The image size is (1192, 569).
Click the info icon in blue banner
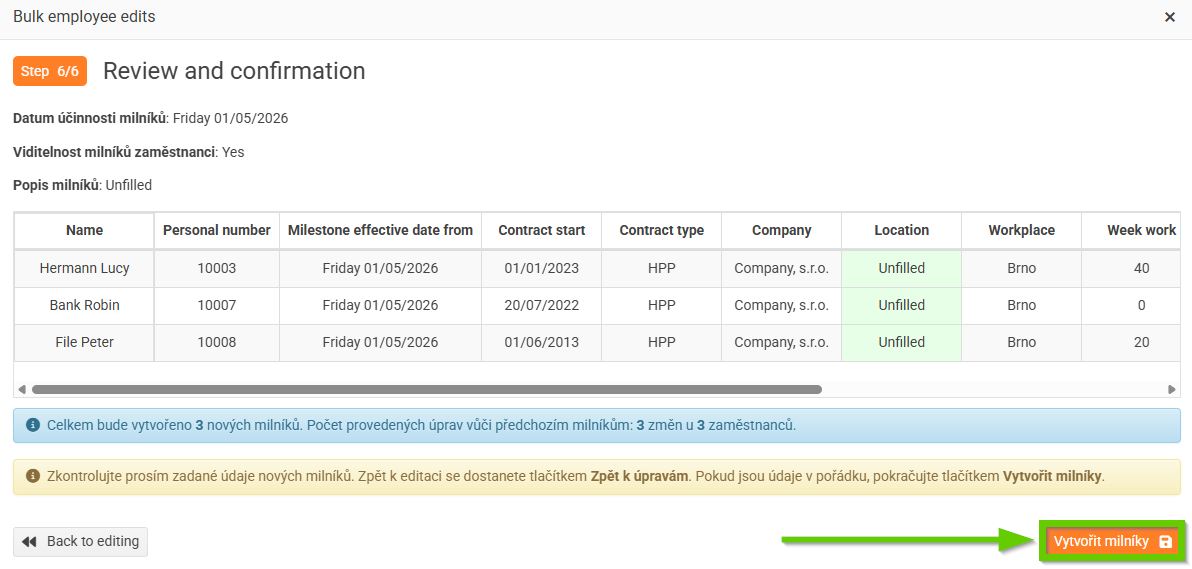33,425
